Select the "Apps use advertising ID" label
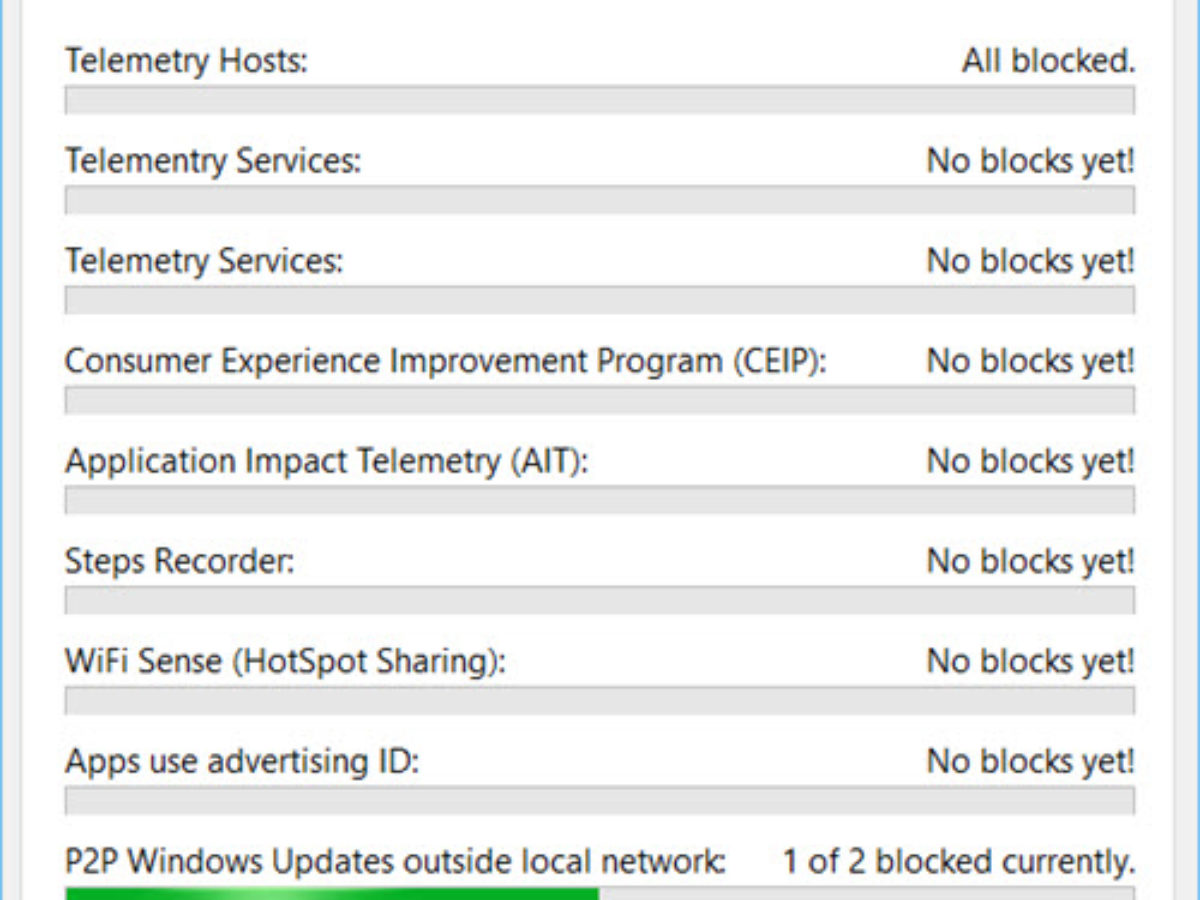This screenshot has width=1200, height=900. pyautogui.click(x=242, y=761)
